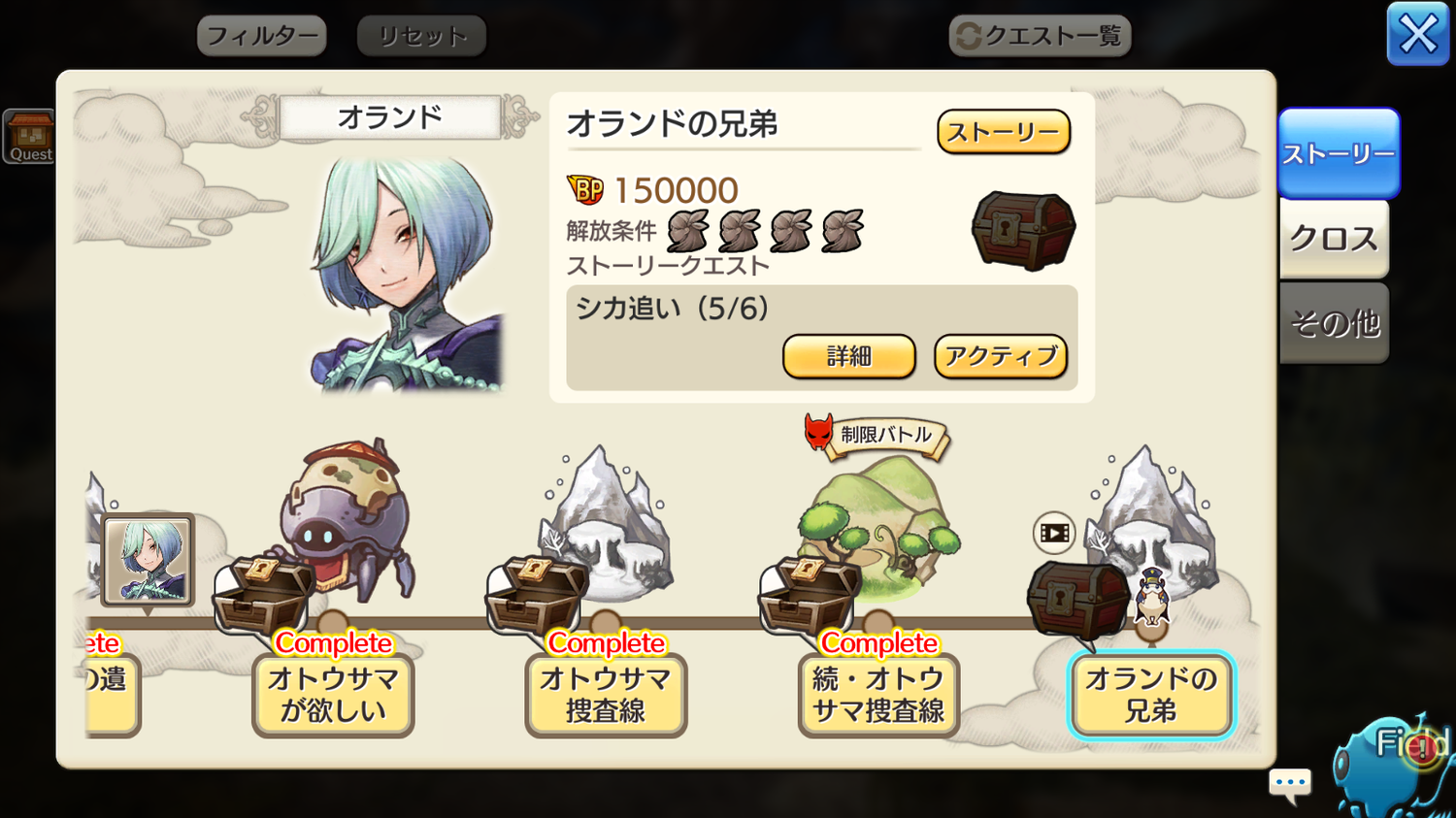
Task: Click the closed chest at オランドの兄弟 node
Action: click(x=1077, y=600)
